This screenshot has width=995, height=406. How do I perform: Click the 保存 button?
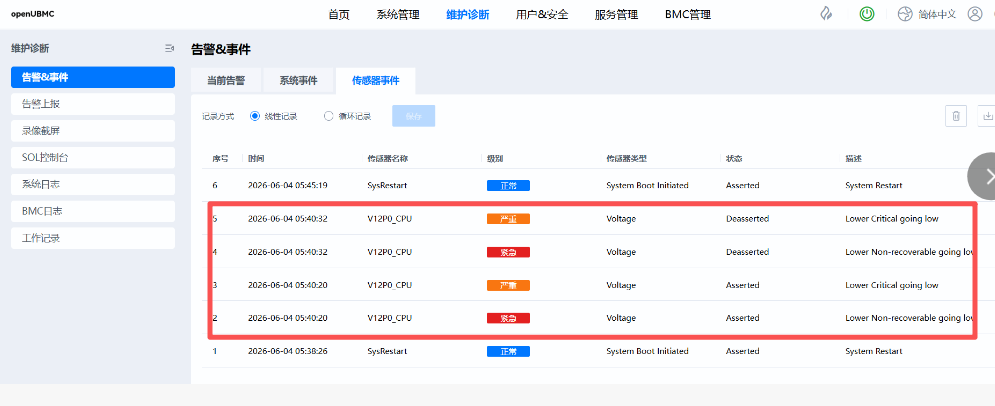(414, 116)
